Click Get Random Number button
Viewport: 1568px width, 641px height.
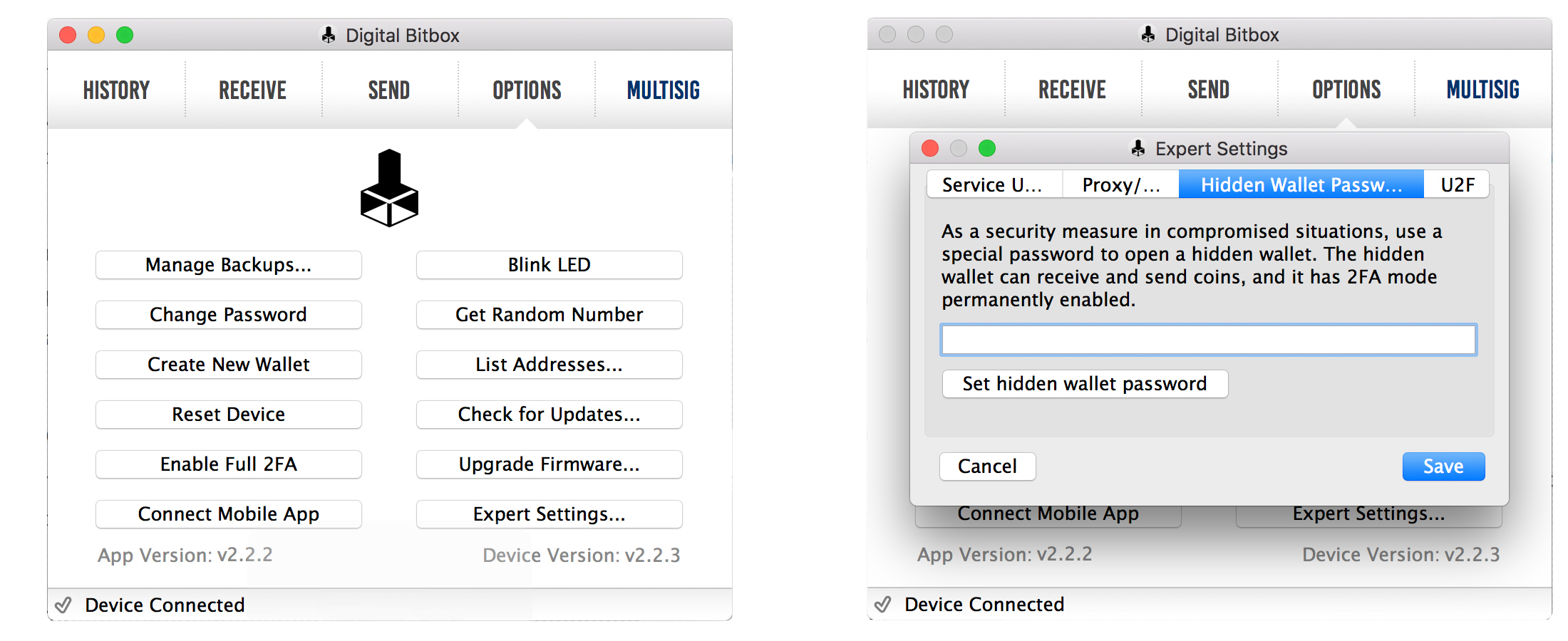[550, 315]
